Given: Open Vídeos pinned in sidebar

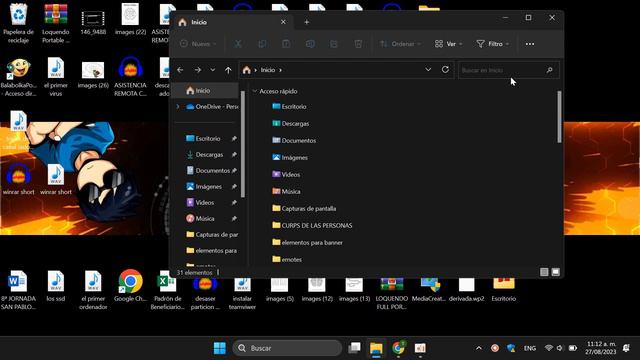Looking at the screenshot, I should pos(204,202).
